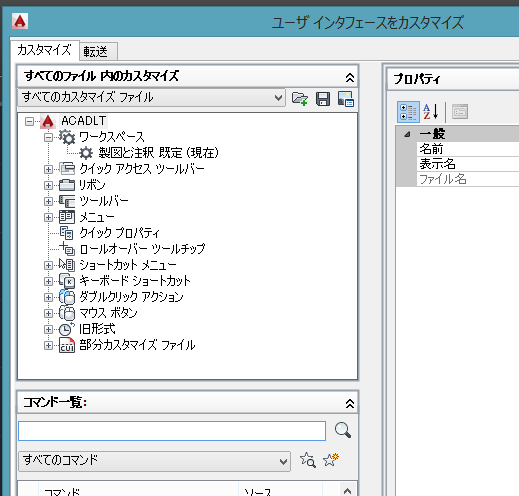This screenshot has width=519, height=496.
Task: Click the コマンド column header
Action: pos(139,489)
